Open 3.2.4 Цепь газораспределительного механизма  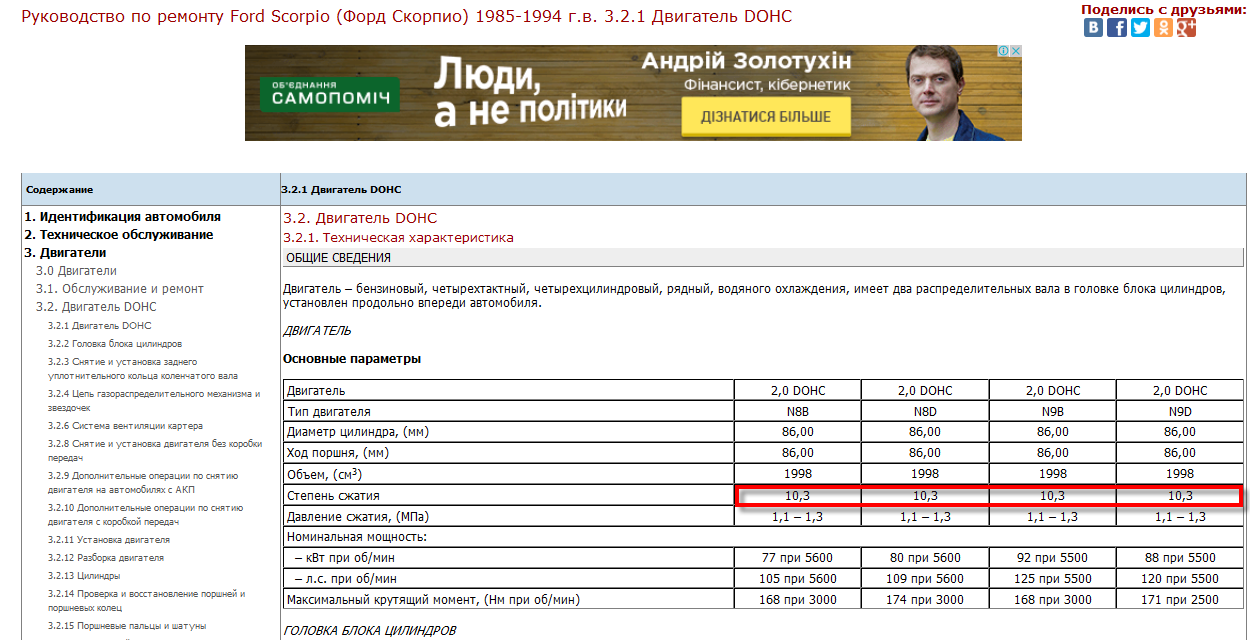[x=154, y=400]
